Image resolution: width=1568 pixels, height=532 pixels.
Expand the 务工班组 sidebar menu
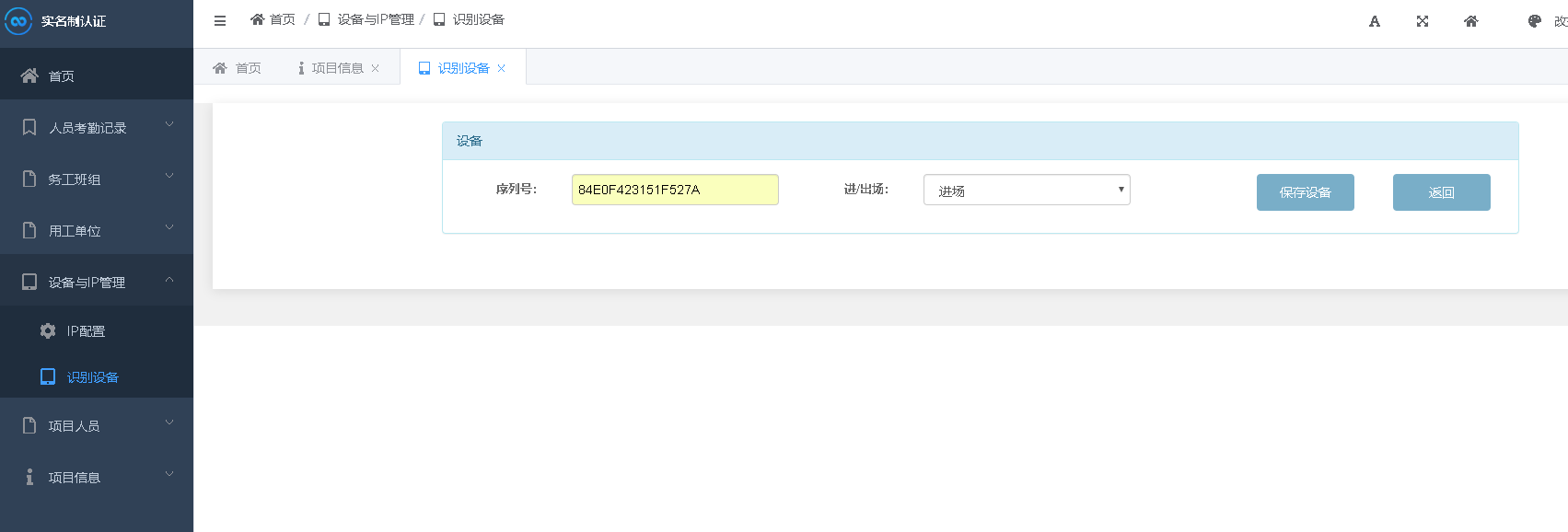pos(97,179)
